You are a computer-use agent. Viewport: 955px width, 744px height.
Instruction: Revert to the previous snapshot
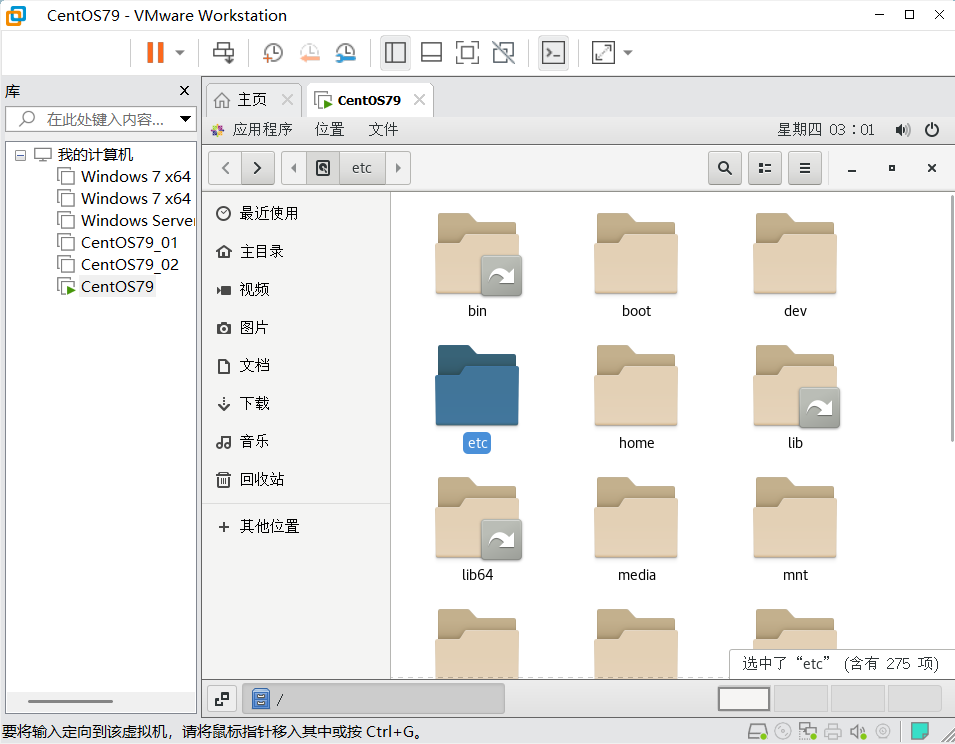(x=309, y=52)
